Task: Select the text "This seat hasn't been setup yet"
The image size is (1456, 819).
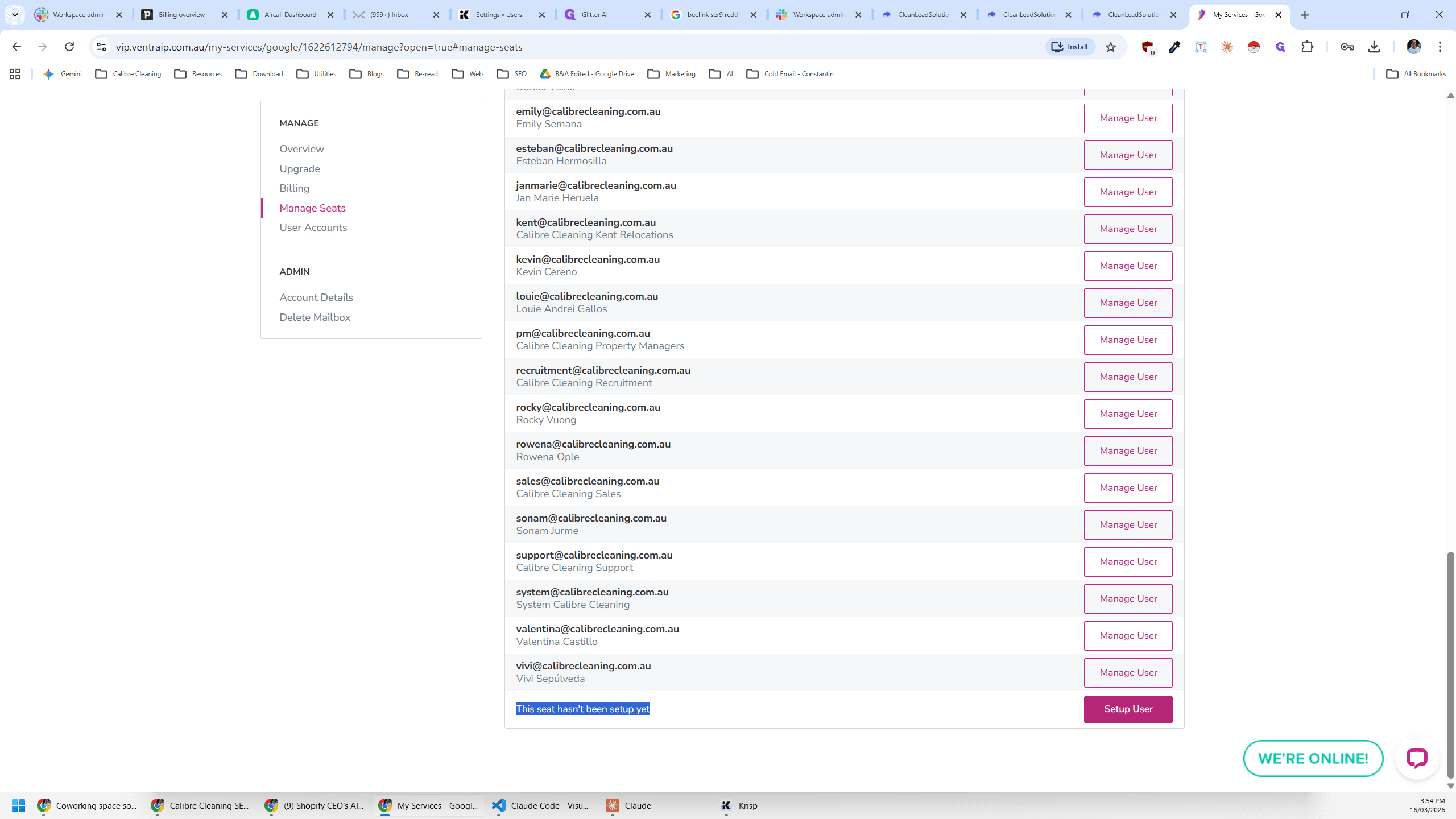Action: pyautogui.click(x=582, y=709)
